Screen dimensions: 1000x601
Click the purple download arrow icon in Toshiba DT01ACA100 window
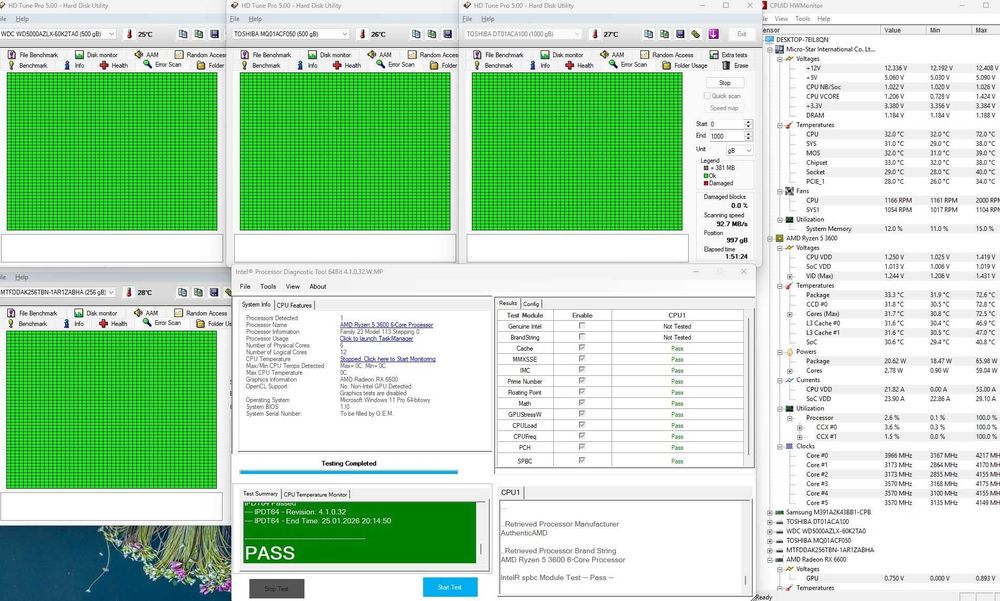[x=713, y=33]
